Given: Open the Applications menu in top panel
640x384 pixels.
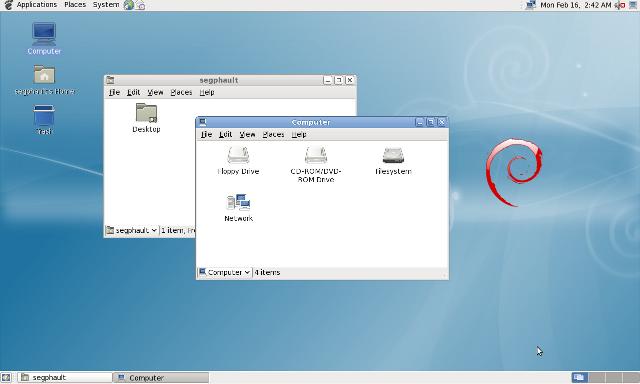Looking at the screenshot, I should tap(37, 5).
